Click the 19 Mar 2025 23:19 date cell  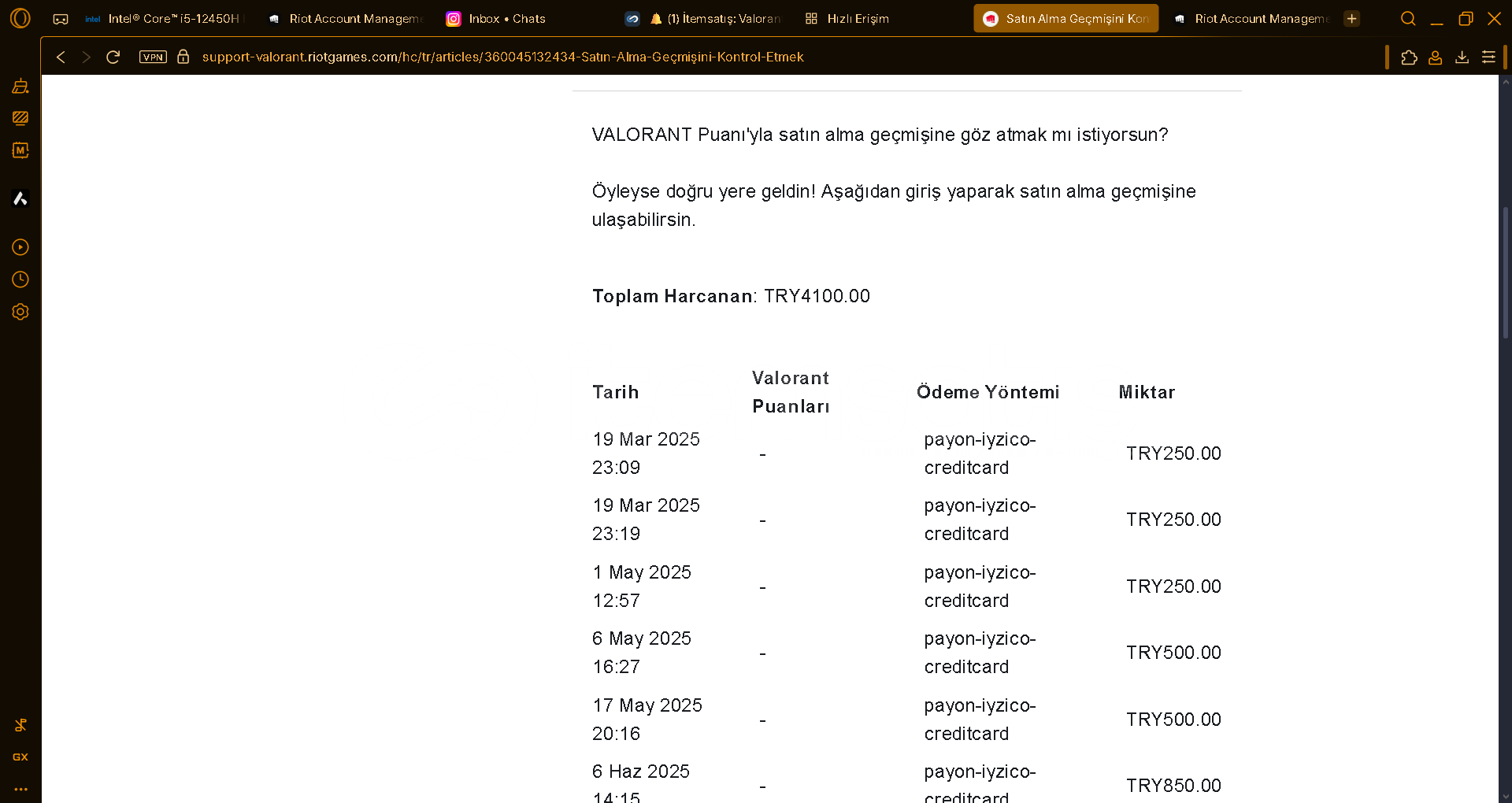click(x=646, y=520)
